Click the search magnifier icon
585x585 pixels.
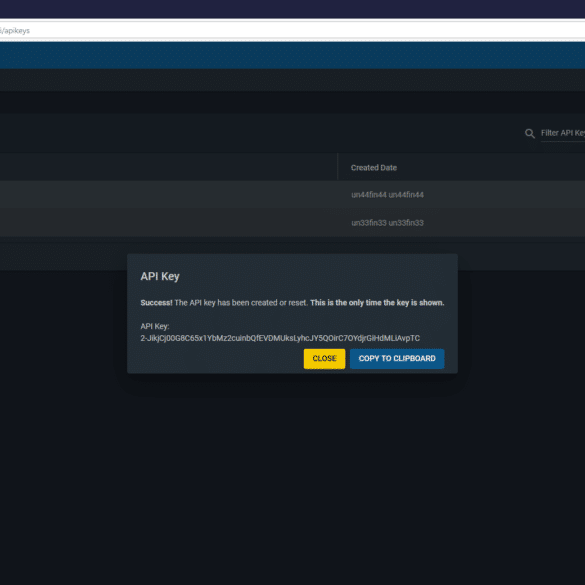point(529,133)
